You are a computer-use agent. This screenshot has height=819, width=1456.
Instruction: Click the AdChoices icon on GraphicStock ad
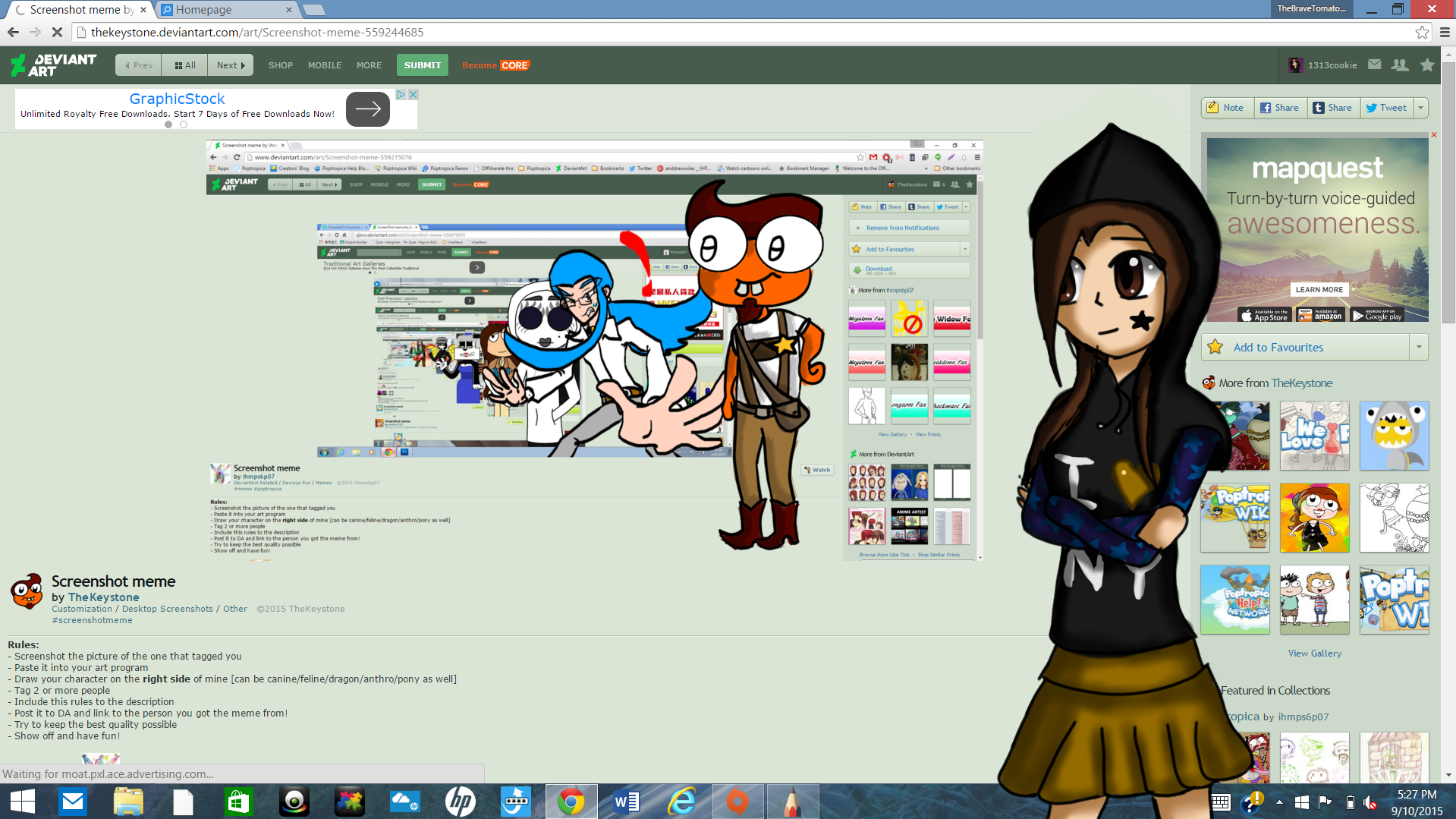pyautogui.click(x=401, y=94)
